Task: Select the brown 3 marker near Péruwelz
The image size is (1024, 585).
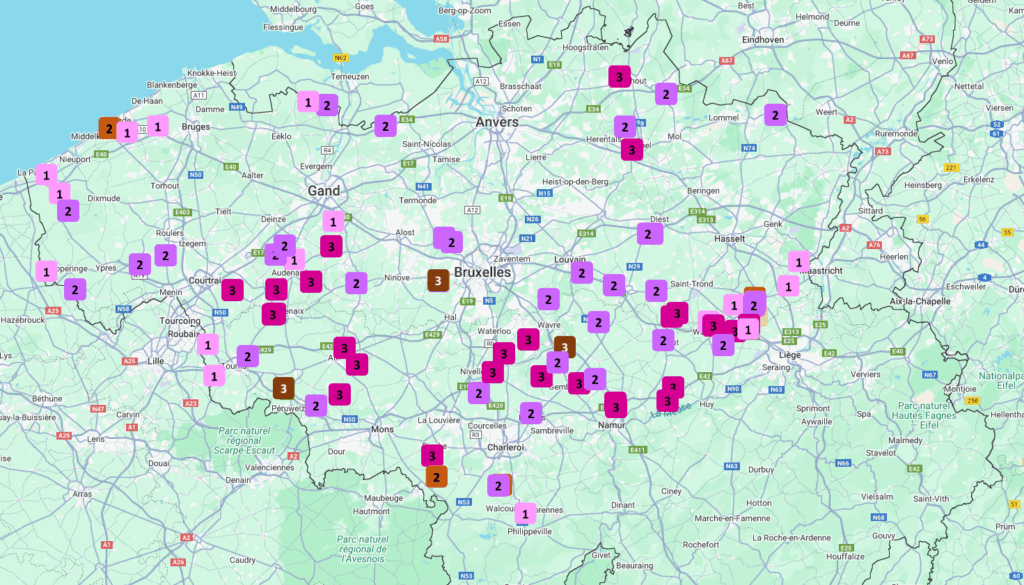Action: tap(284, 387)
